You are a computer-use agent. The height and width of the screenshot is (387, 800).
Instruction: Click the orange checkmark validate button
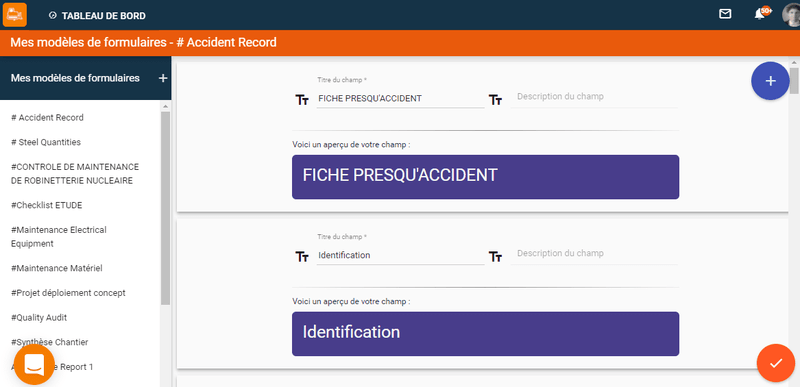coord(776,363)
